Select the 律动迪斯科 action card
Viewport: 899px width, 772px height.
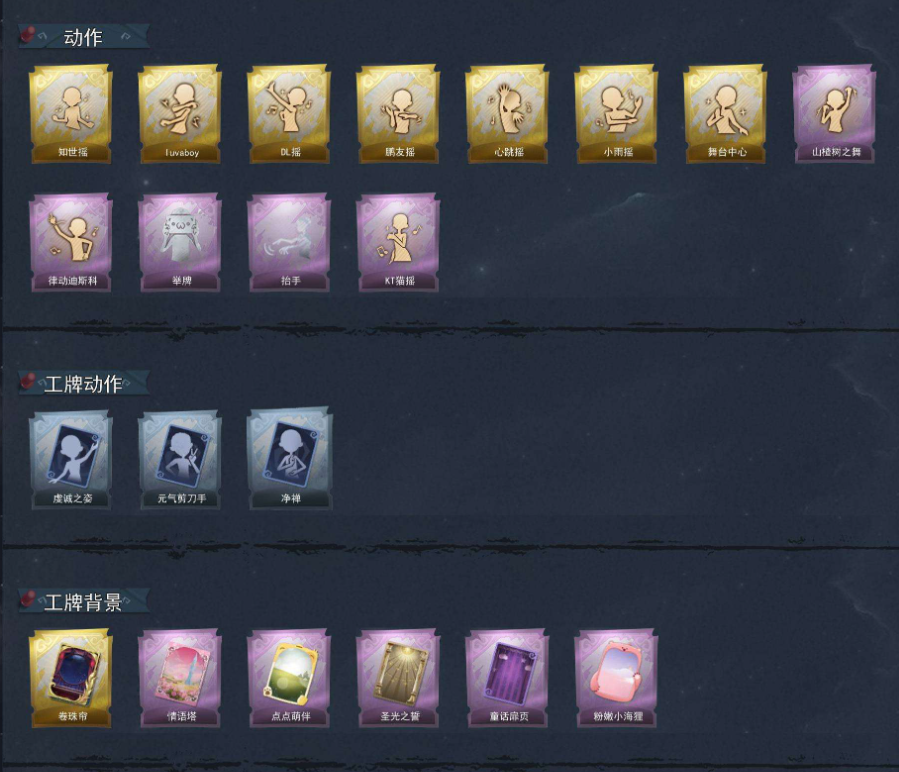[71, 243]
